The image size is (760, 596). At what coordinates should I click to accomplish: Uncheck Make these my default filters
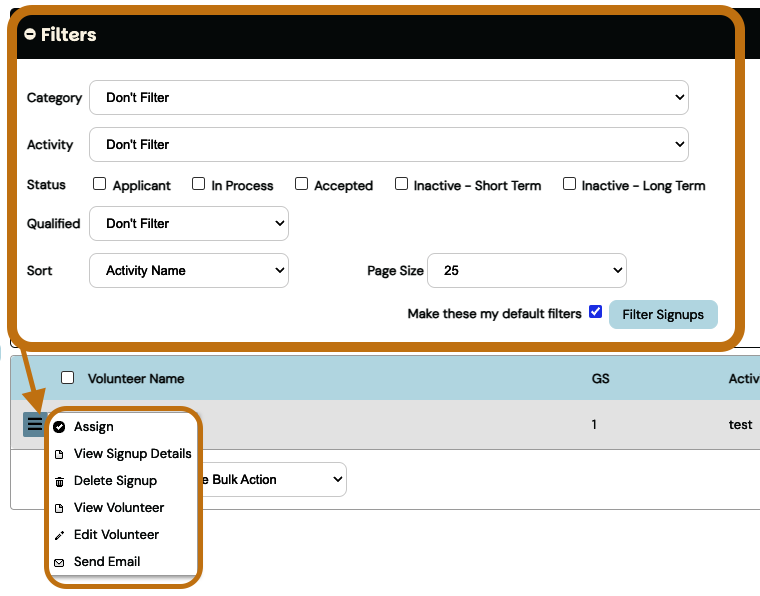pyautogui.click(x=596, y=312)
